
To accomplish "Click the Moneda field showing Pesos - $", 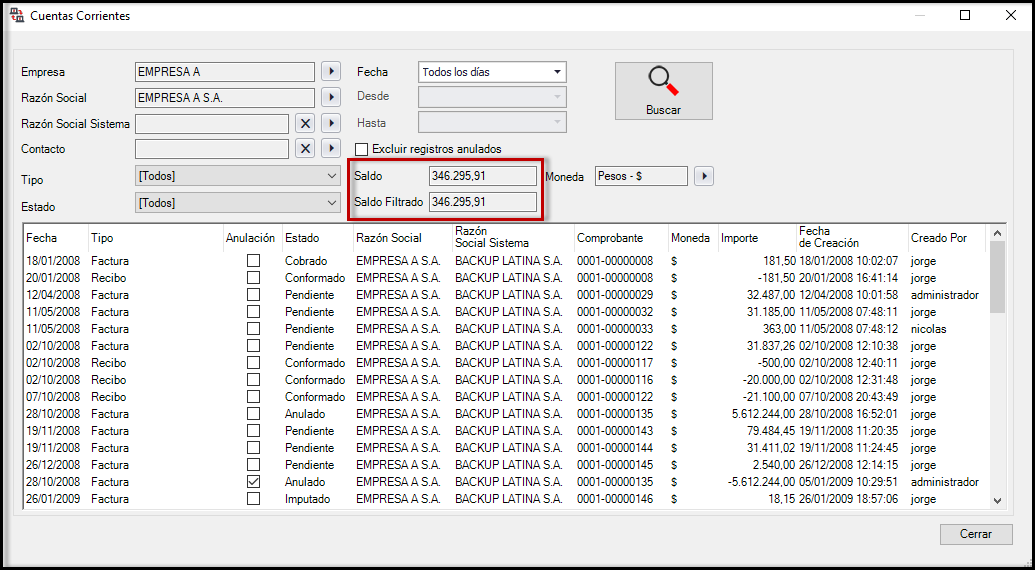I will [641, 176].
